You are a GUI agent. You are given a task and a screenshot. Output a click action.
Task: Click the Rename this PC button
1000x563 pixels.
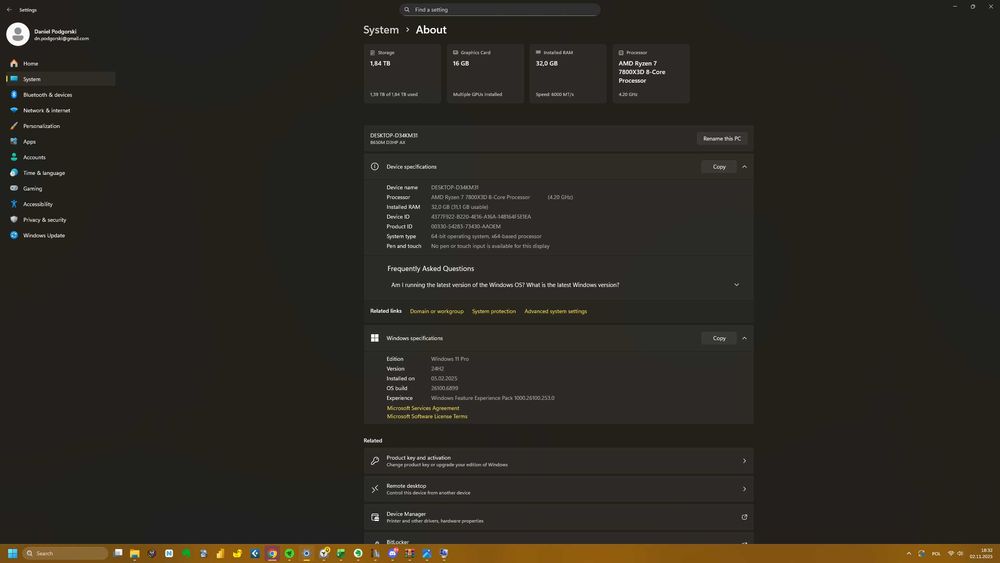722,138
